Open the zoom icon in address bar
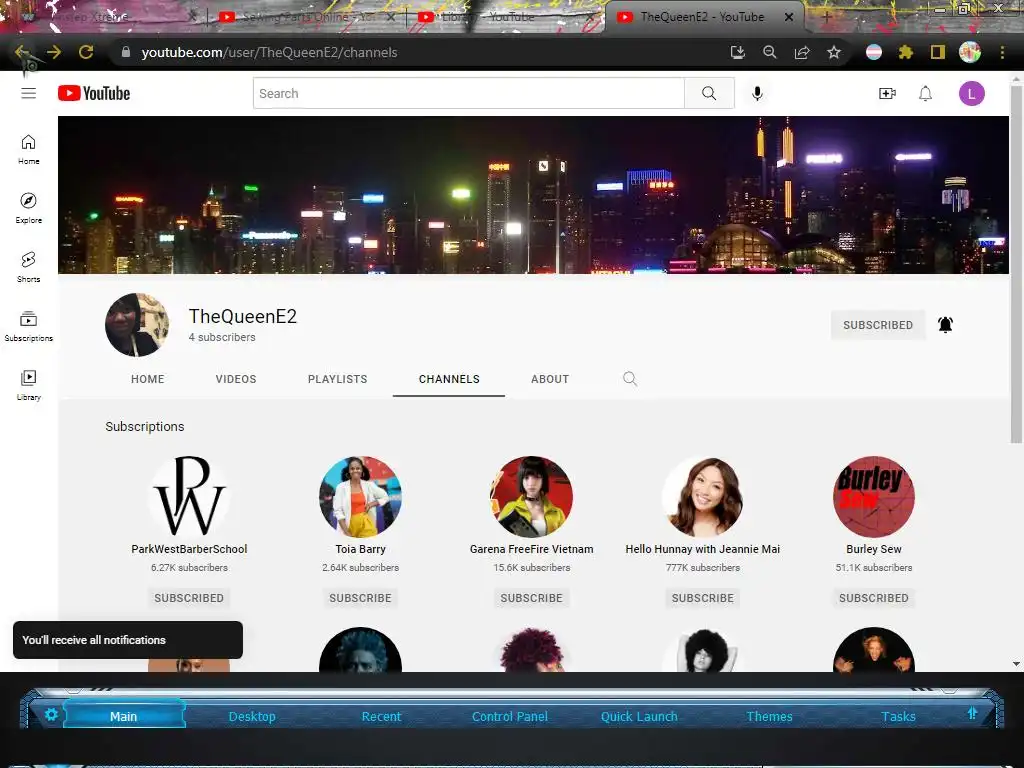 pos(770,52)
